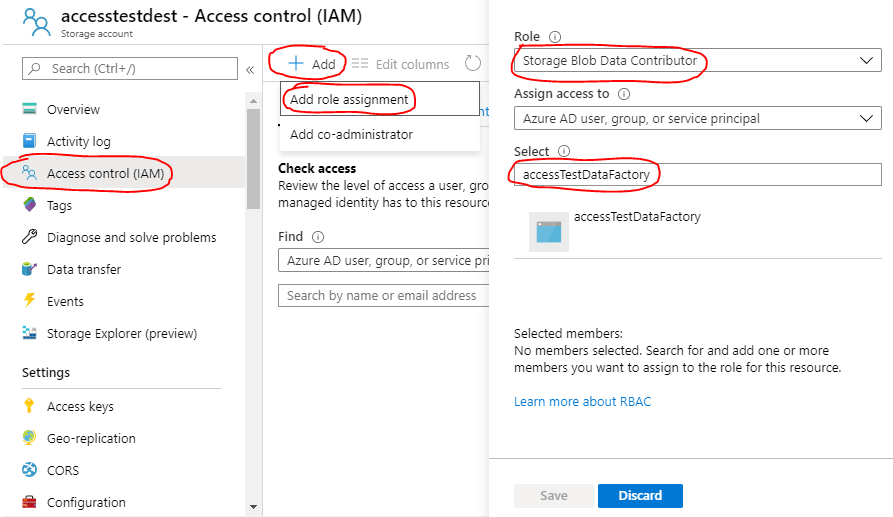Select the Tags icon in sidebar
Screen dimensions: 893x517
coord(29,205)
